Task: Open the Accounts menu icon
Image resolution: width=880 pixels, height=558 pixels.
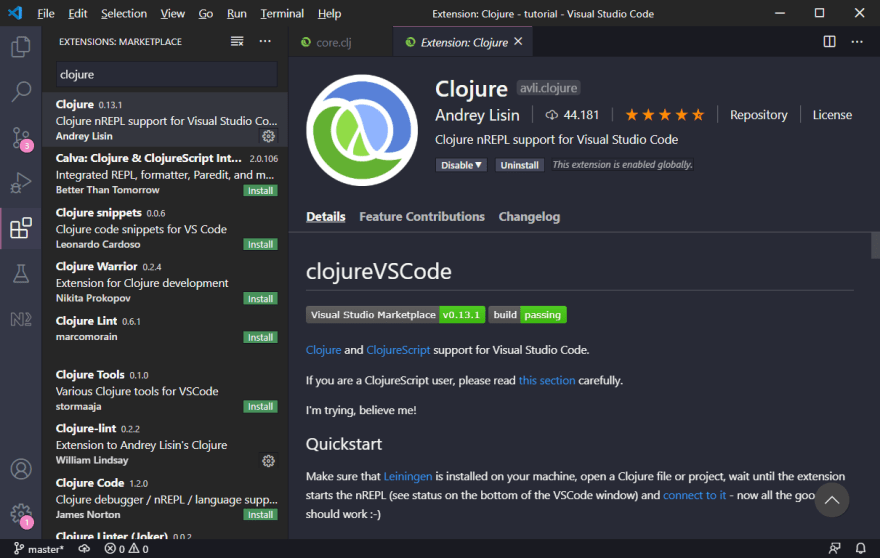Action: [21, 469]
